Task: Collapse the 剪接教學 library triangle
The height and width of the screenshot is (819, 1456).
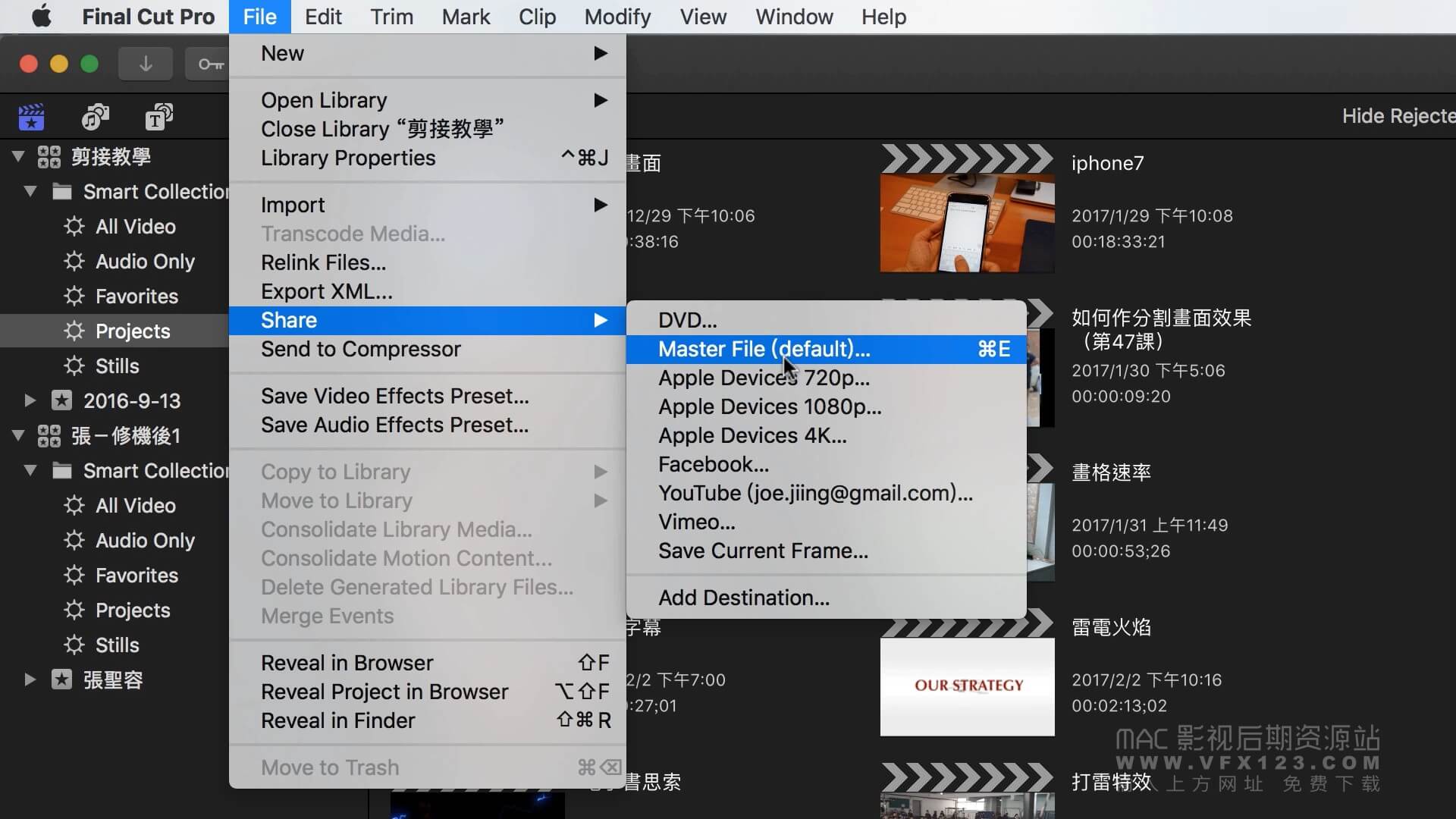Action: [x=19, y=157]
